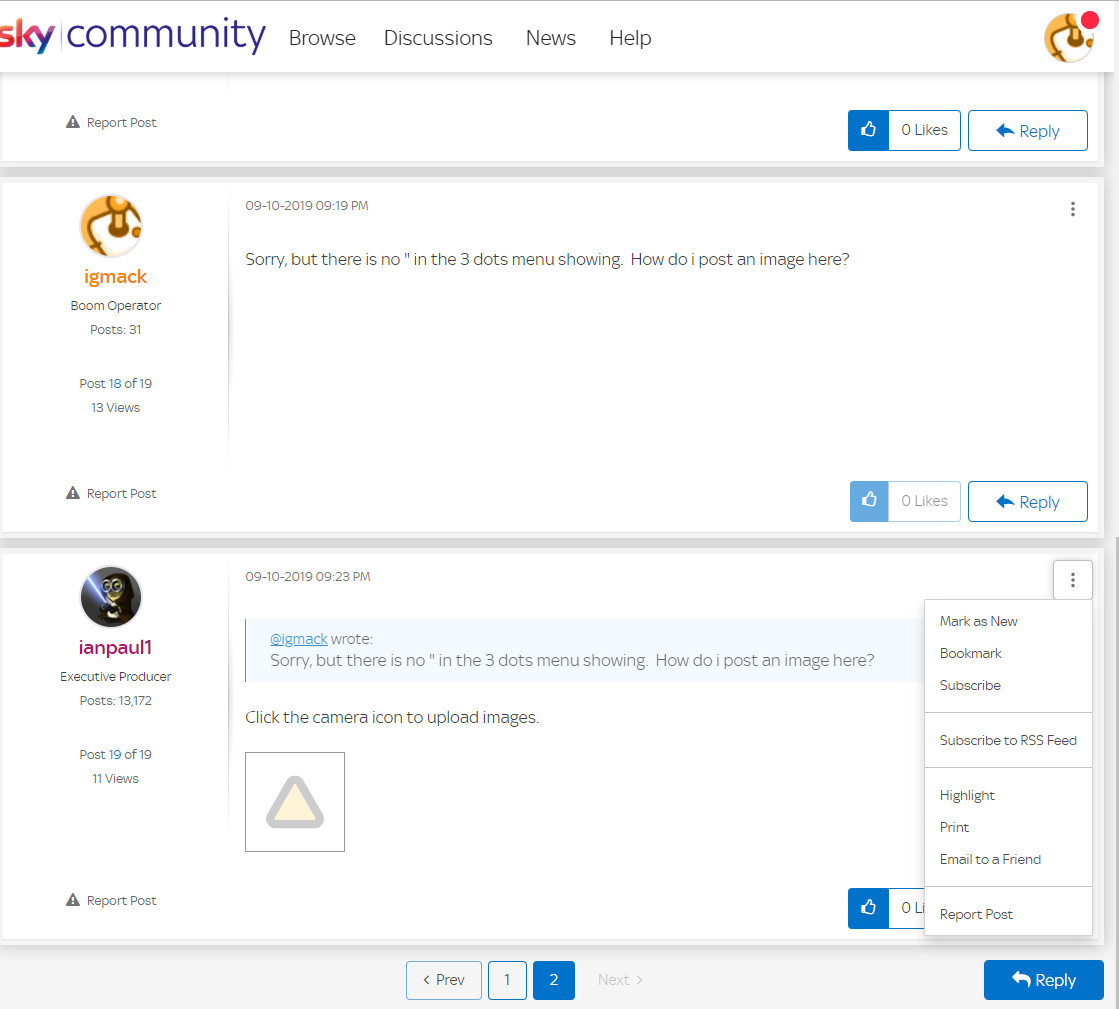This screenshot has height=1009, width=1119.
Task: Close the three-dots menu on ianpaul1's post
Action: click(x=1072, y=580)
